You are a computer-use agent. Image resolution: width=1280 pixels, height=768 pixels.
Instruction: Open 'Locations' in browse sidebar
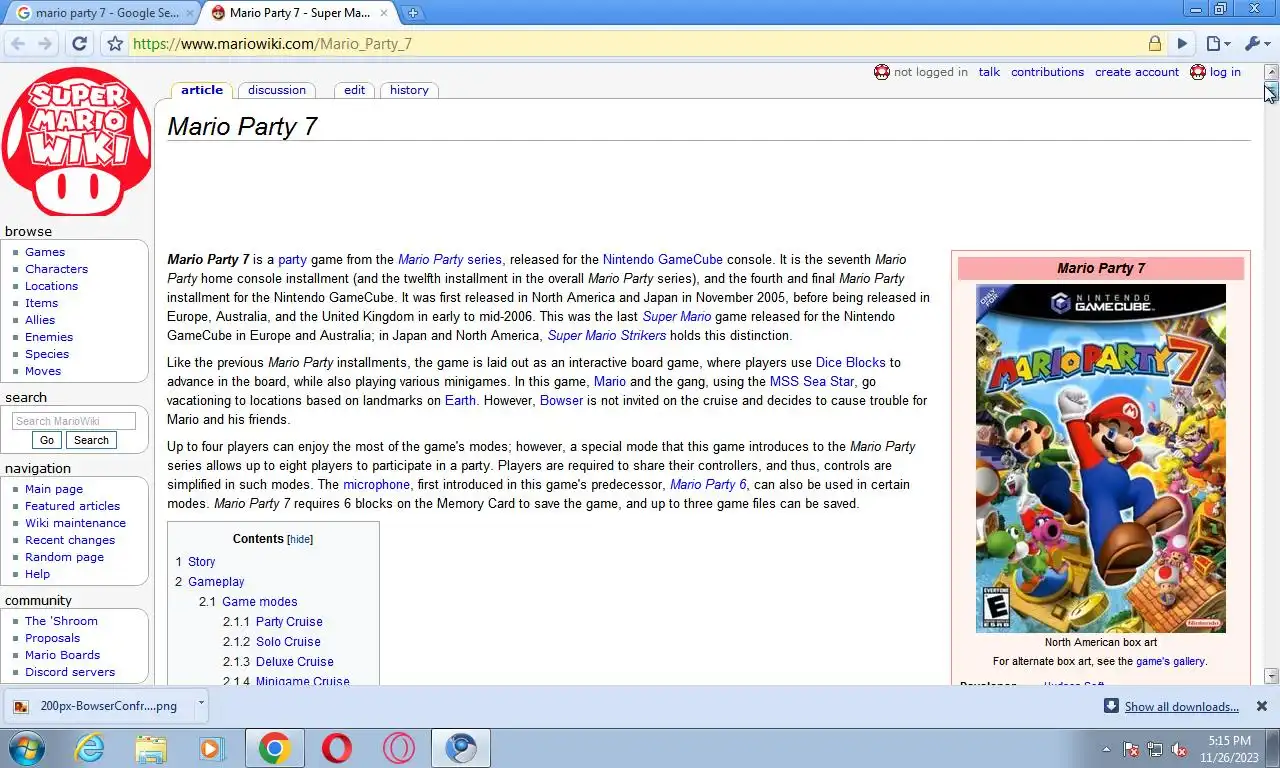(x=51, y=286)
